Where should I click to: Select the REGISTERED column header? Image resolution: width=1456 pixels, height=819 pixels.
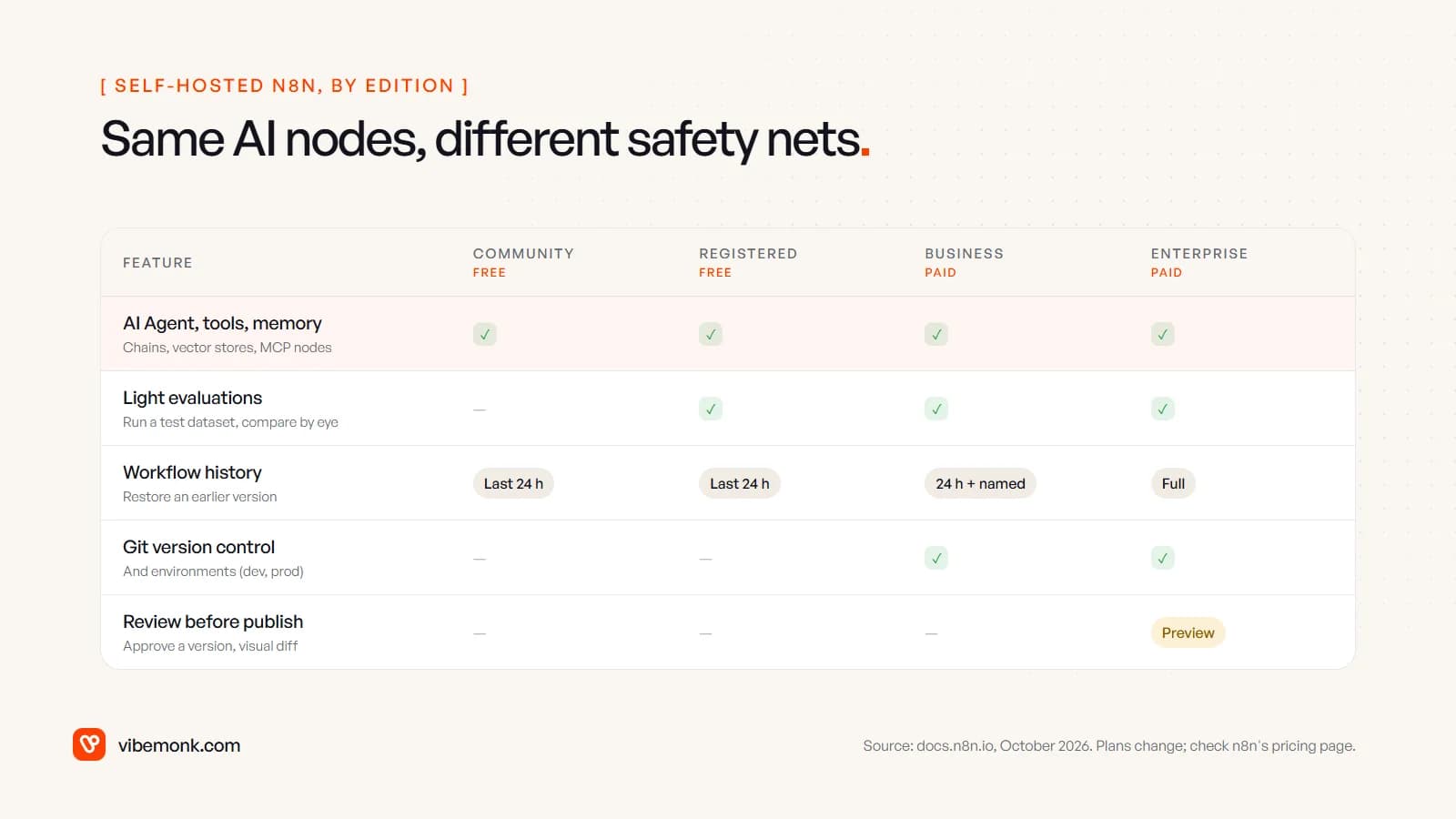pos(748,253)
